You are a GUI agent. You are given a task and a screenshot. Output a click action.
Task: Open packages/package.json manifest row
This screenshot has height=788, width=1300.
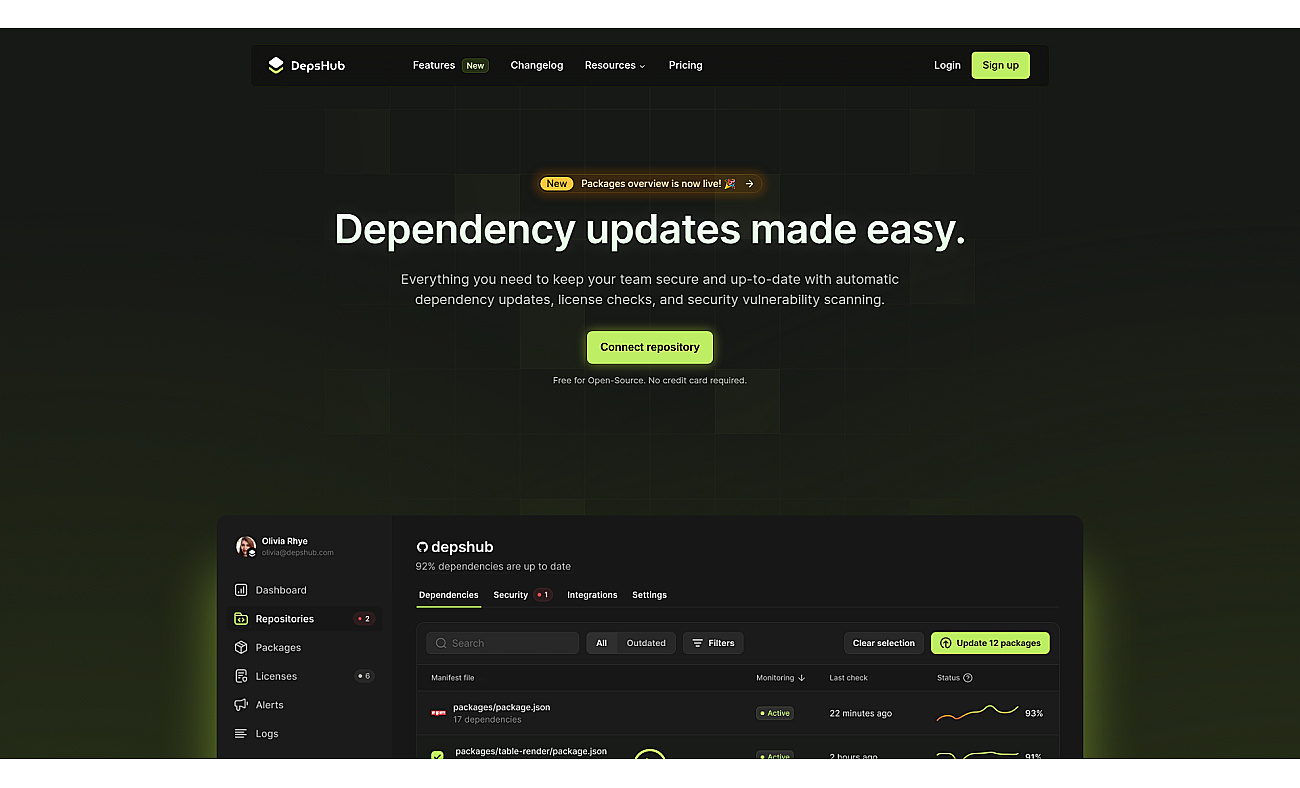(x=738, y=713)
